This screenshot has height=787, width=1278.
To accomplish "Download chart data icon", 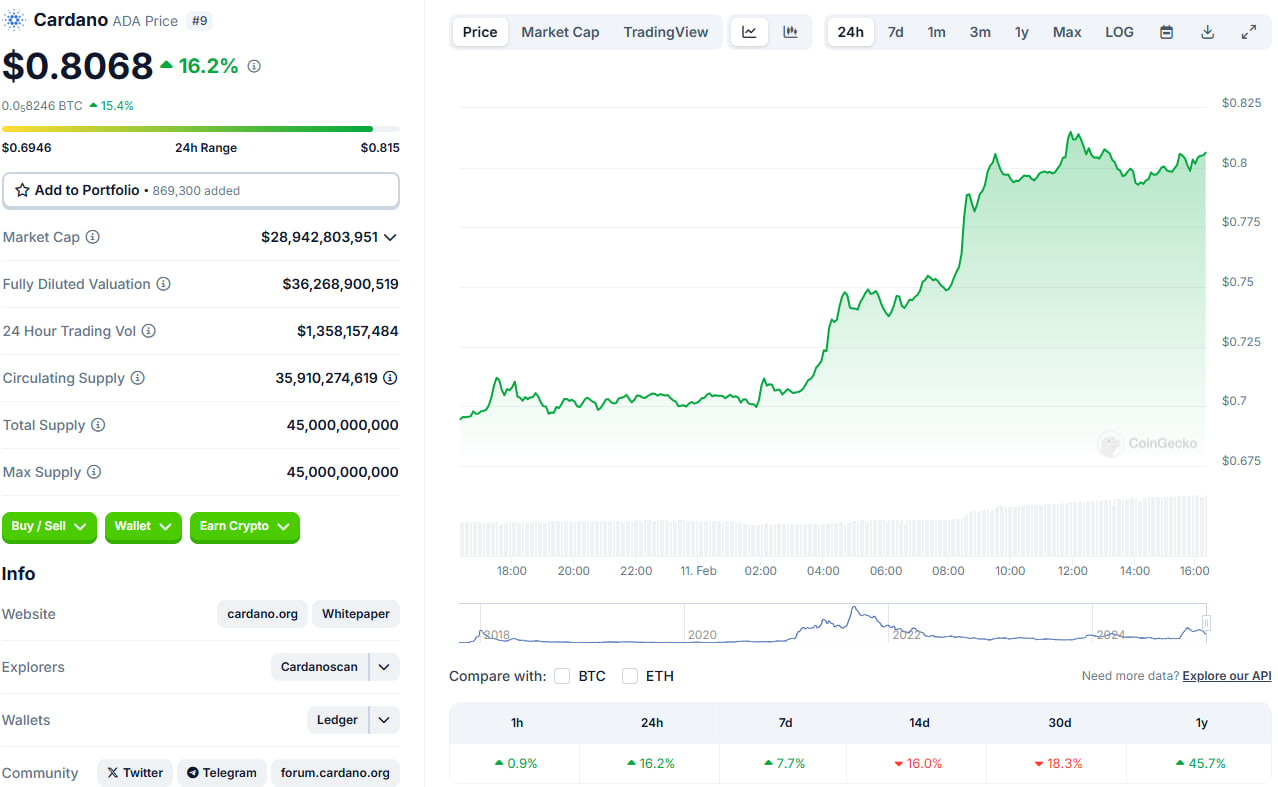I will 1207,32.
